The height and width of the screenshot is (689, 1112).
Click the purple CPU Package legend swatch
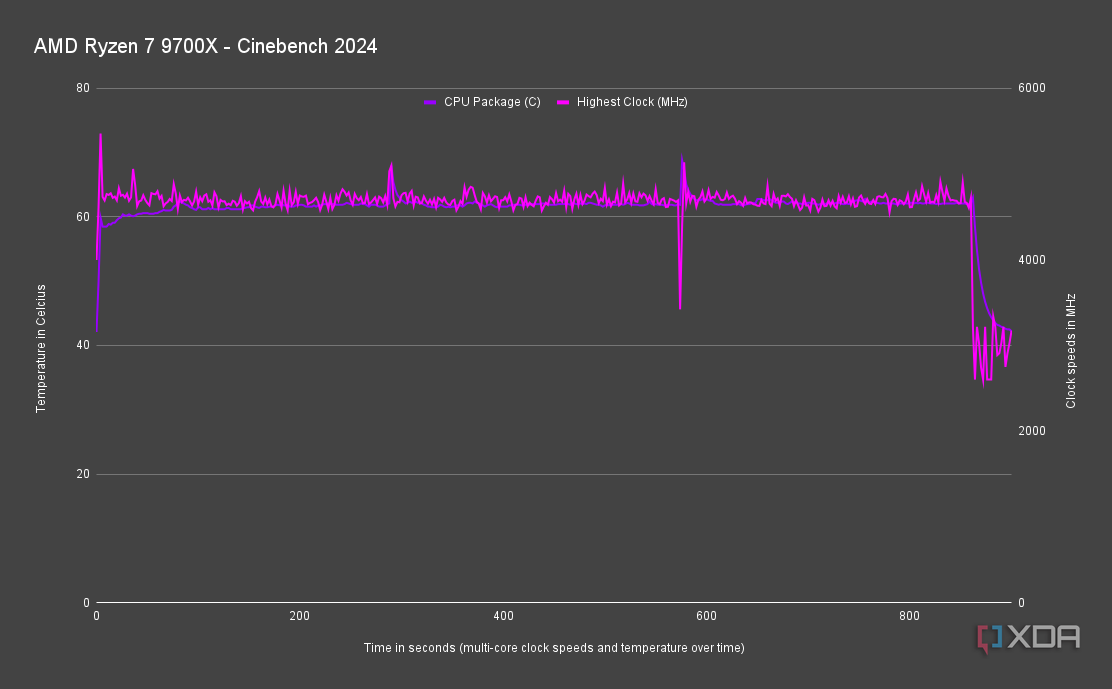[430, 102]
